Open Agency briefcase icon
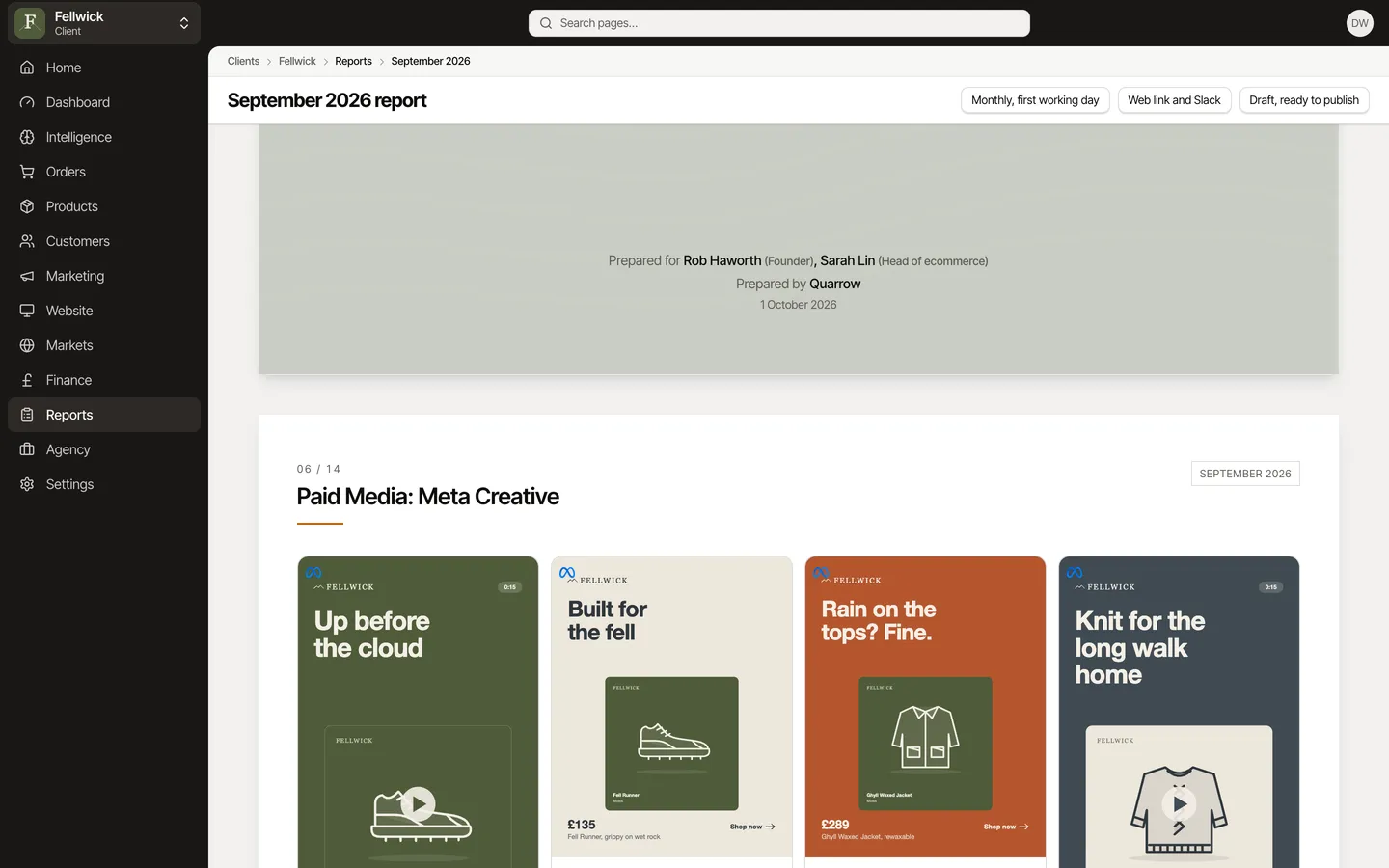The image size is (1389, 868). coord(27,449)
